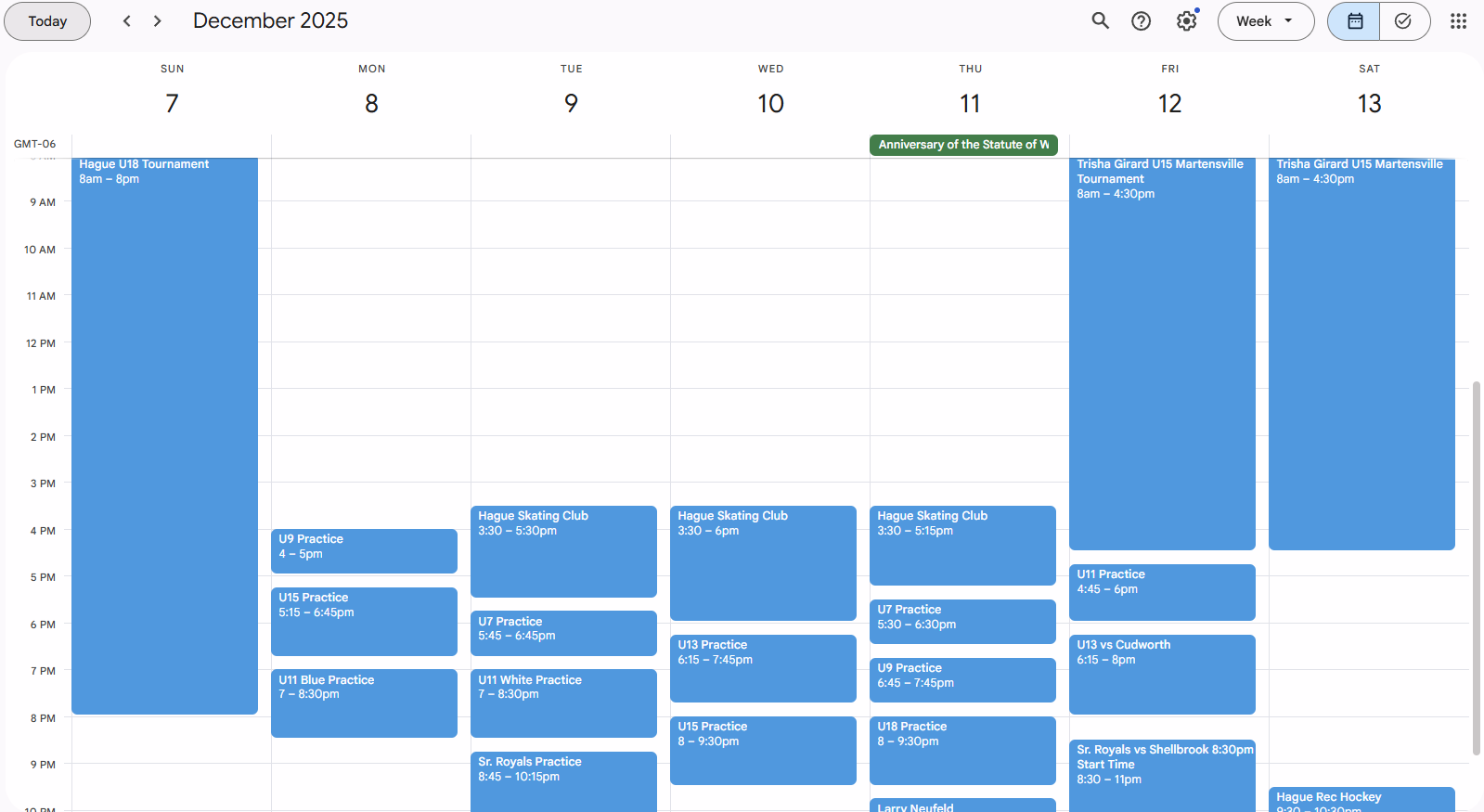Open the settings gear menu
1484x812 pixels.
1186,21
